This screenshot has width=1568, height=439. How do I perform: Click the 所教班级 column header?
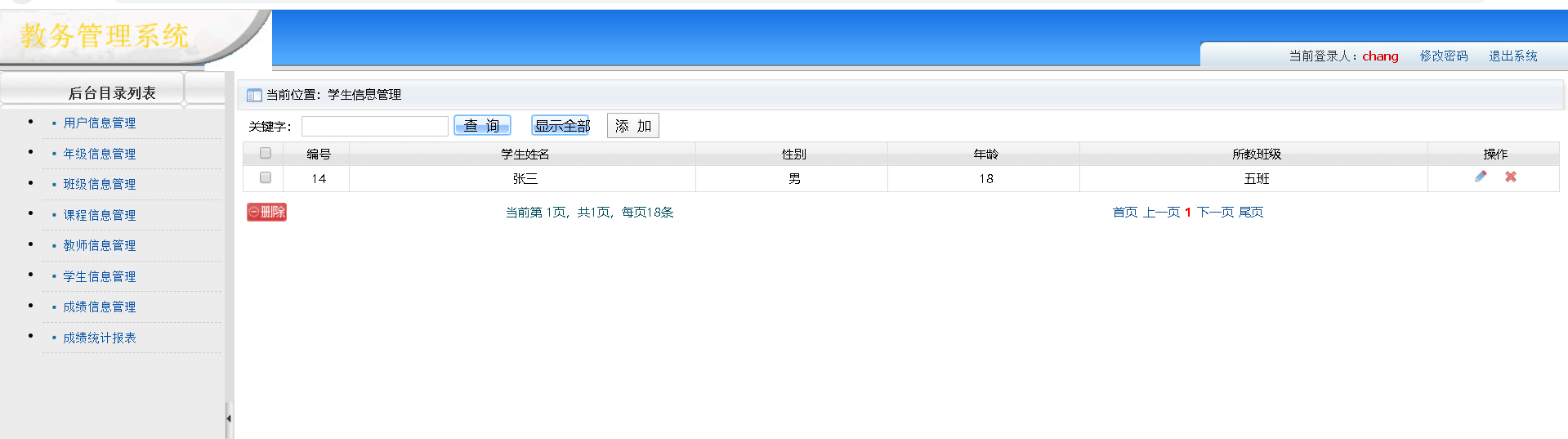pos(1257,154)
